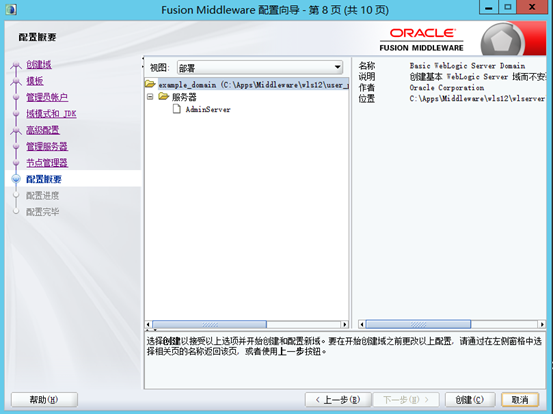Image resolution: width=553 pixels, height=414 pixels.
Task: Click the details pane horizontal scrollbar thumb
Action: [x=418, y=324]
